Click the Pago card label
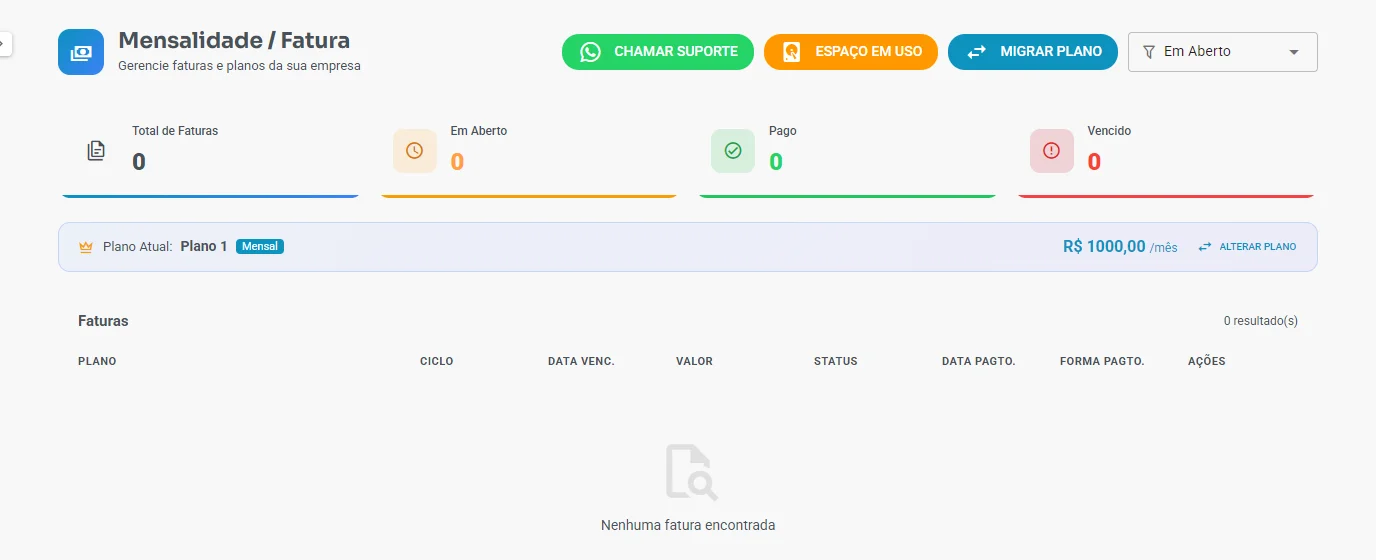 click(783, 131)
